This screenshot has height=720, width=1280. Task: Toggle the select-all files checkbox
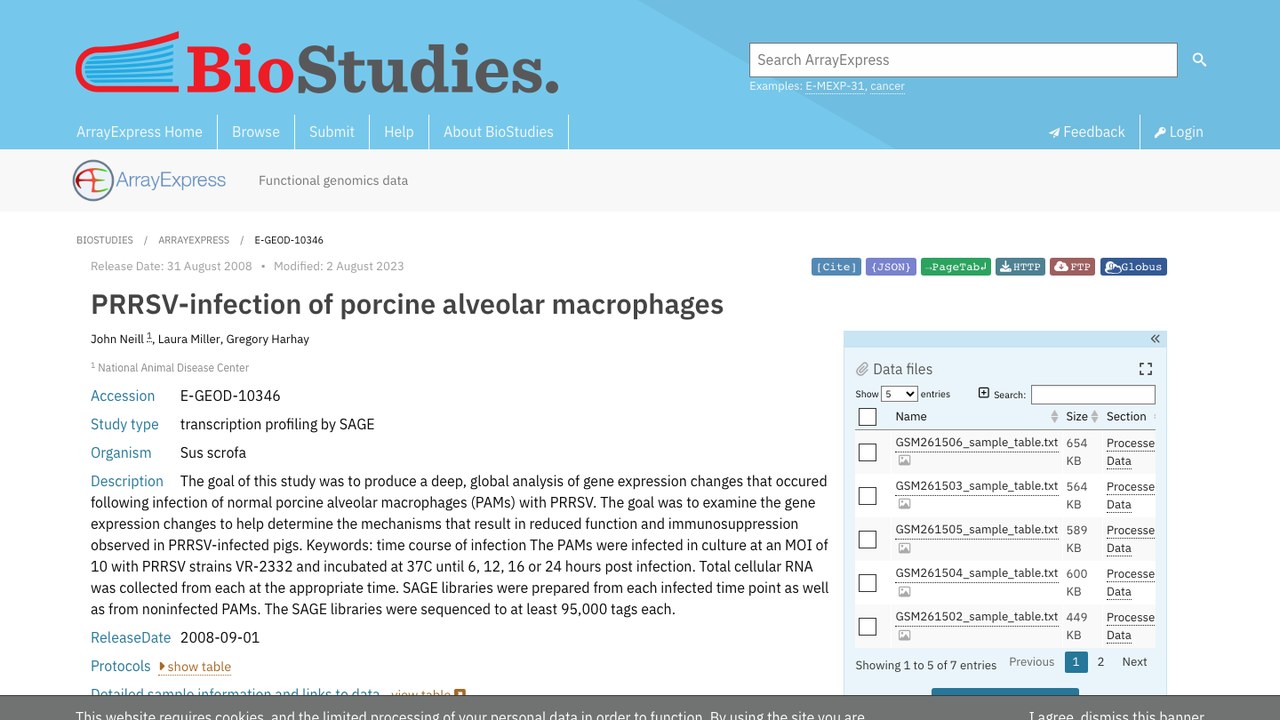pyautogui.click(x=867, y=417)
